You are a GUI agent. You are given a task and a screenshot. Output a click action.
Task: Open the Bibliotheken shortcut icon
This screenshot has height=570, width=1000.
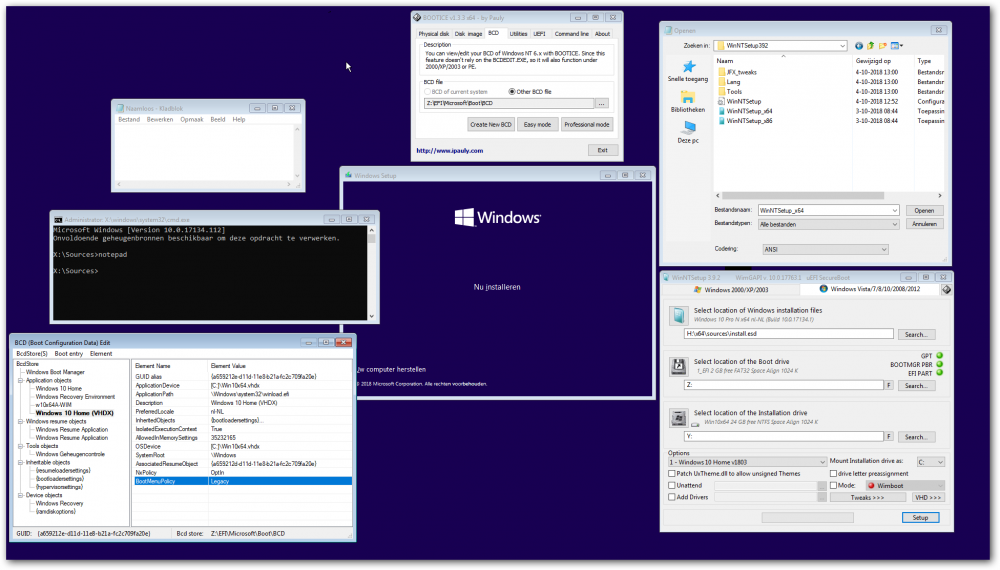point(688,97)
